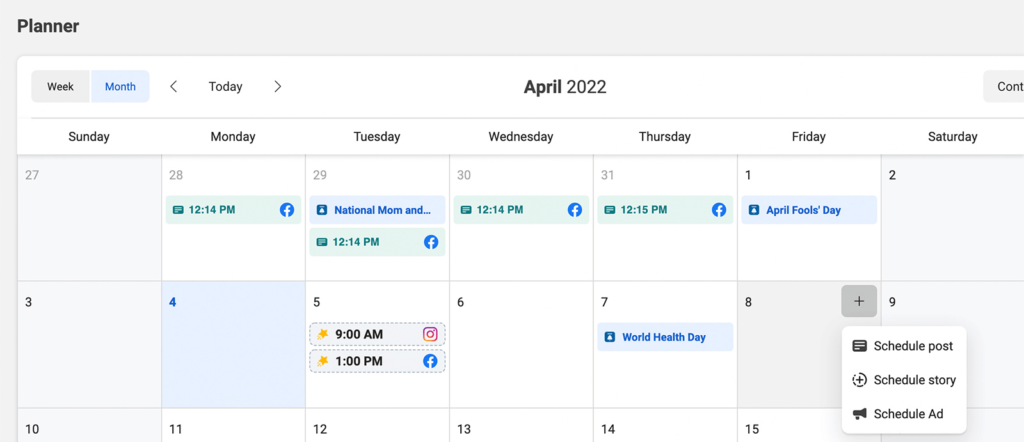This screenshot has height=442, width=1024.
Task: Click the plus icon on April 8
Action: [x=858, y=301]
